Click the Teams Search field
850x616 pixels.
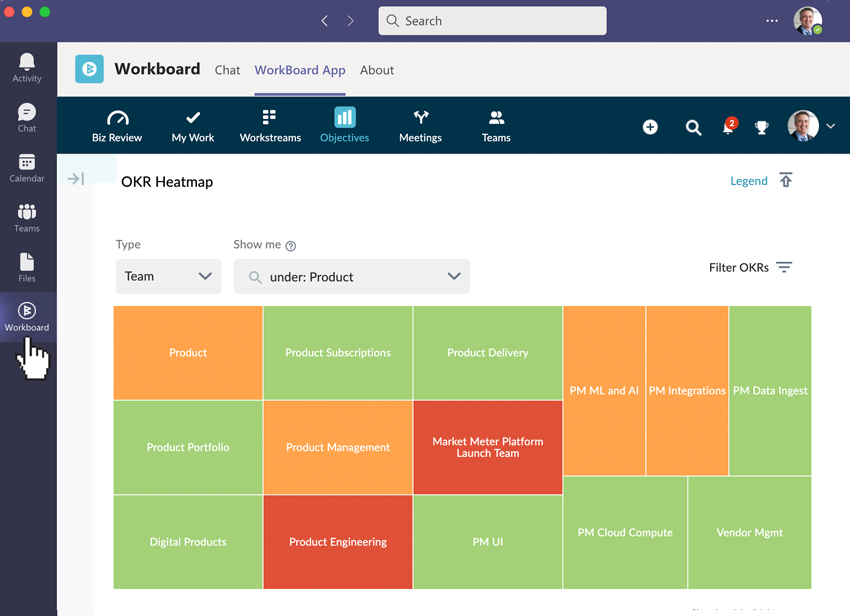pyautogui.click(x=492, y=21)
